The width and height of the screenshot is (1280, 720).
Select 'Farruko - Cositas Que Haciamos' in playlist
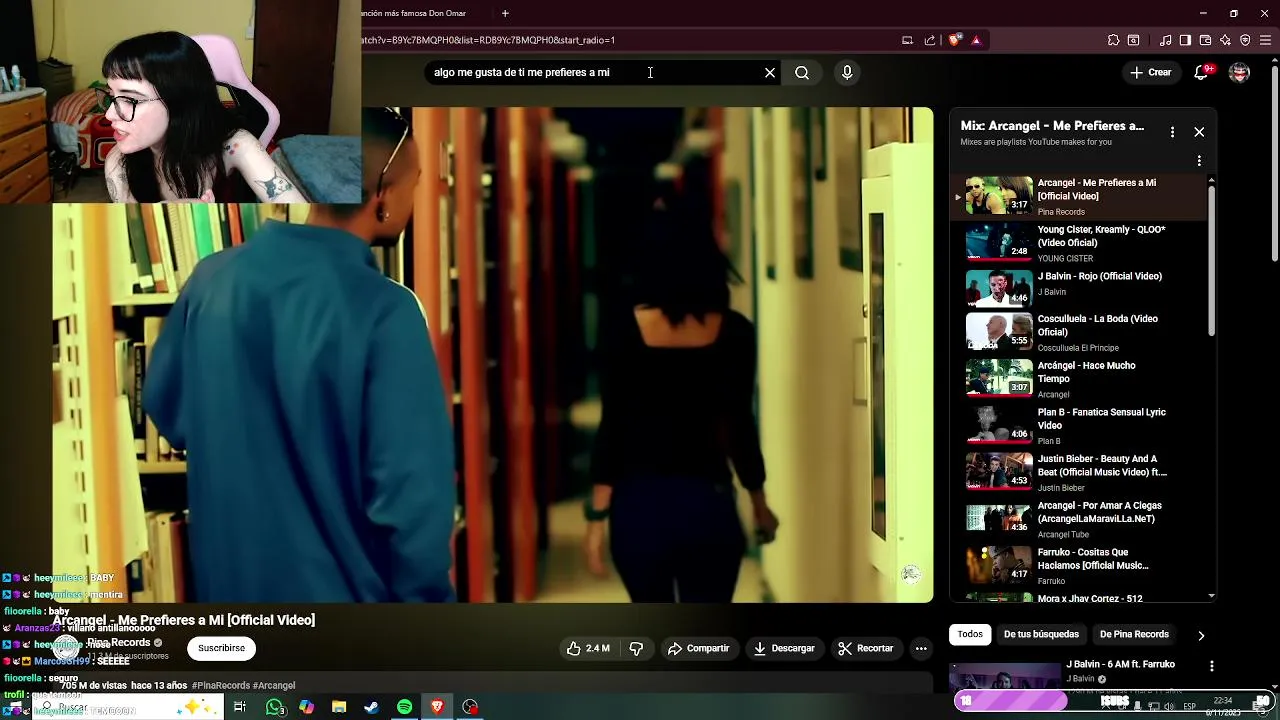point(1080,565)
